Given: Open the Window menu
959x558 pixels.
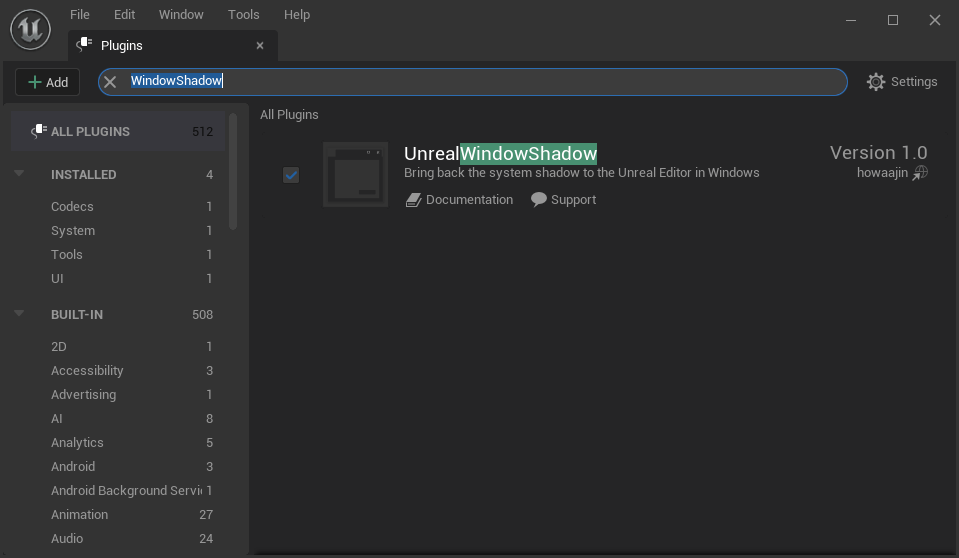Looking at the screenshot, I should (181, 14).
